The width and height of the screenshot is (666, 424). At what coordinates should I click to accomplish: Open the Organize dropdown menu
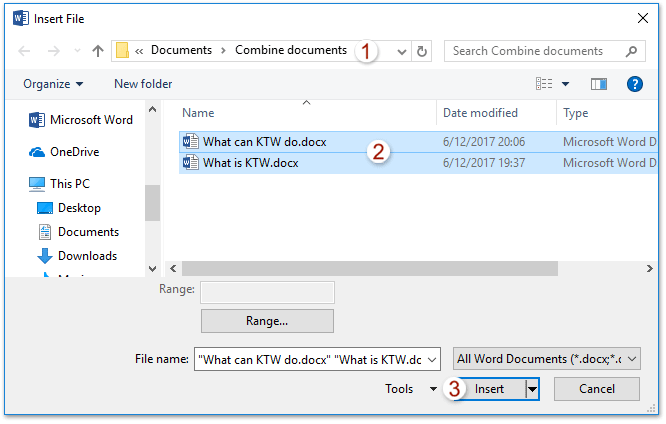[x=53, y=84]
